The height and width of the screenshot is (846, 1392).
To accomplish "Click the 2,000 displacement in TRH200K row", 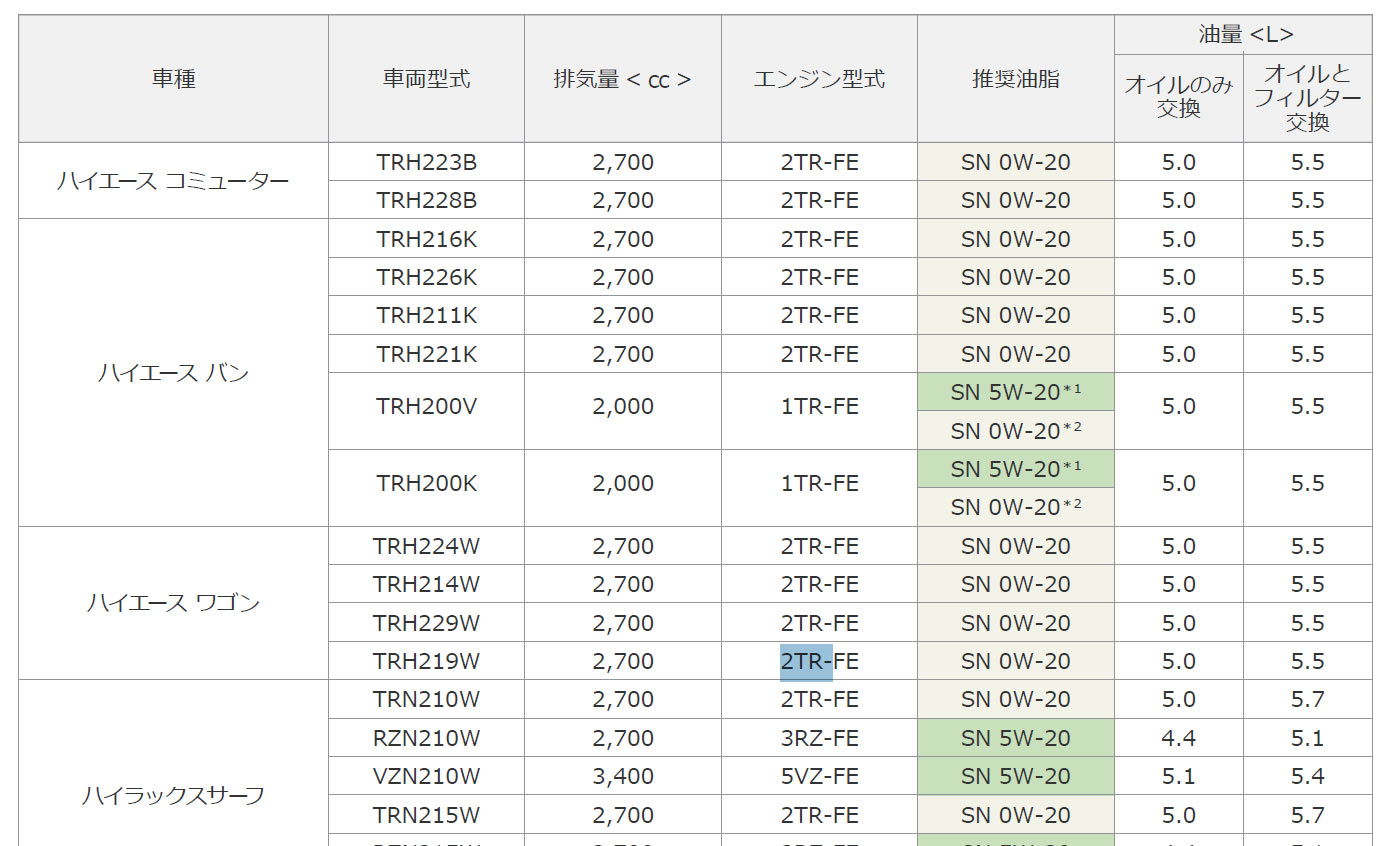I will click(623, 483).
